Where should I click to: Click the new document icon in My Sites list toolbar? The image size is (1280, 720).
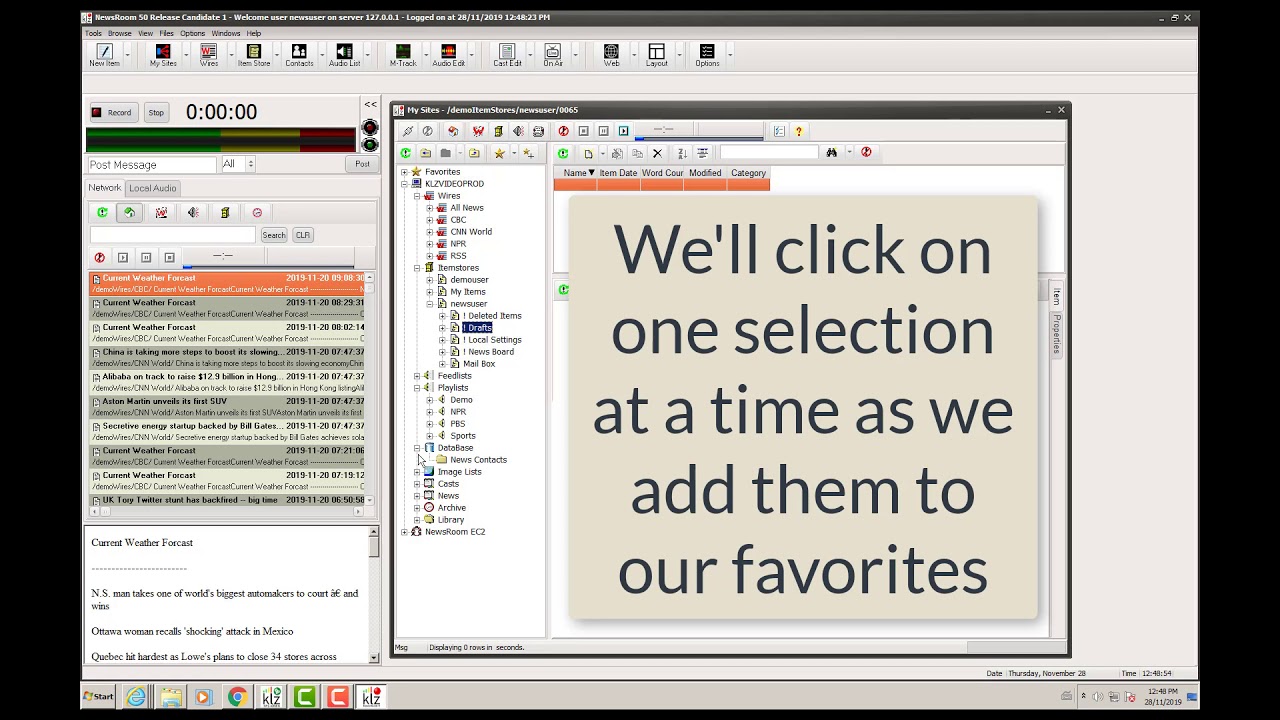(x=588, y=153)
